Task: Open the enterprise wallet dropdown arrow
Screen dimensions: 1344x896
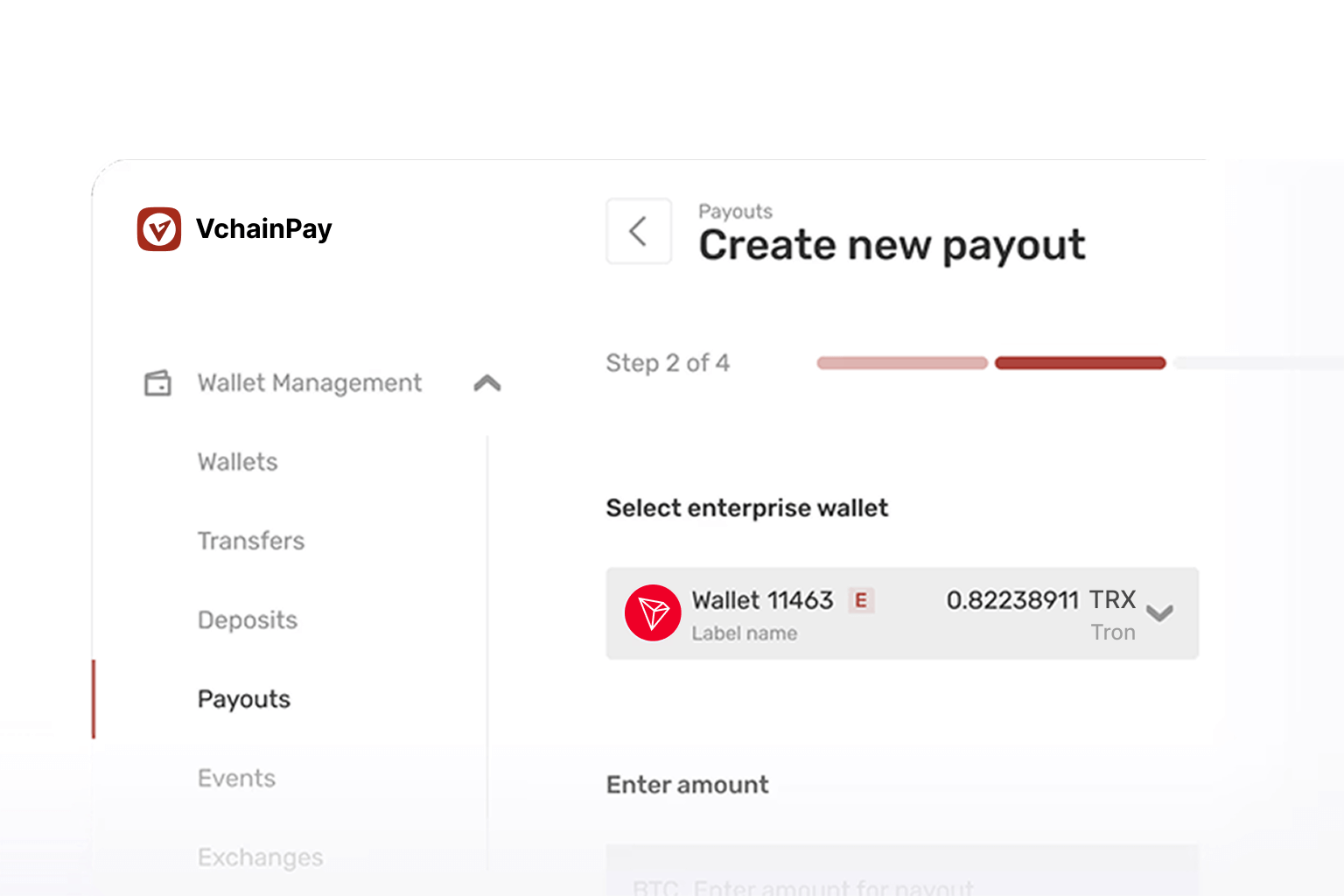Action: click(1159, 613)
